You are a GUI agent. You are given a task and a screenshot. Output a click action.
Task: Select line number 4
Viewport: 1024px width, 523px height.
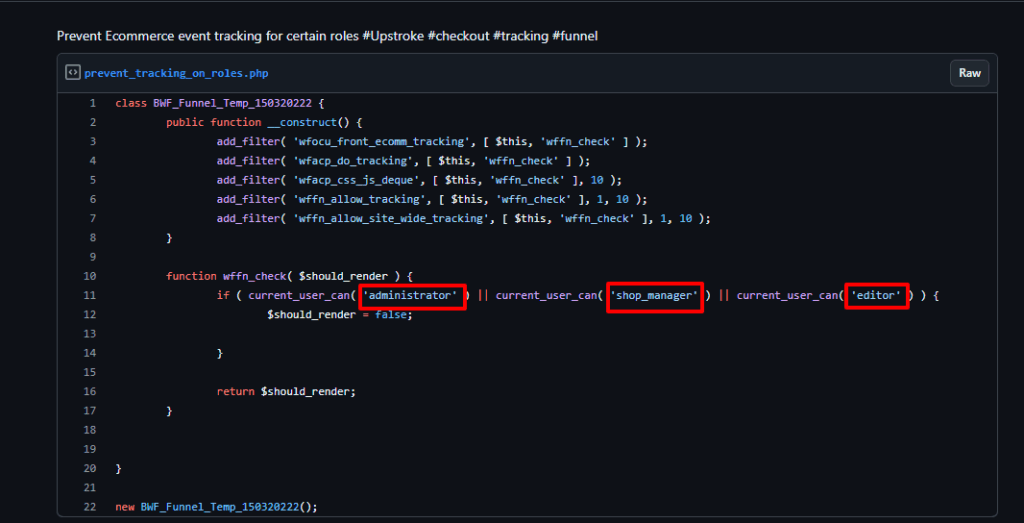pyautogui.click(x=93, y=161)
